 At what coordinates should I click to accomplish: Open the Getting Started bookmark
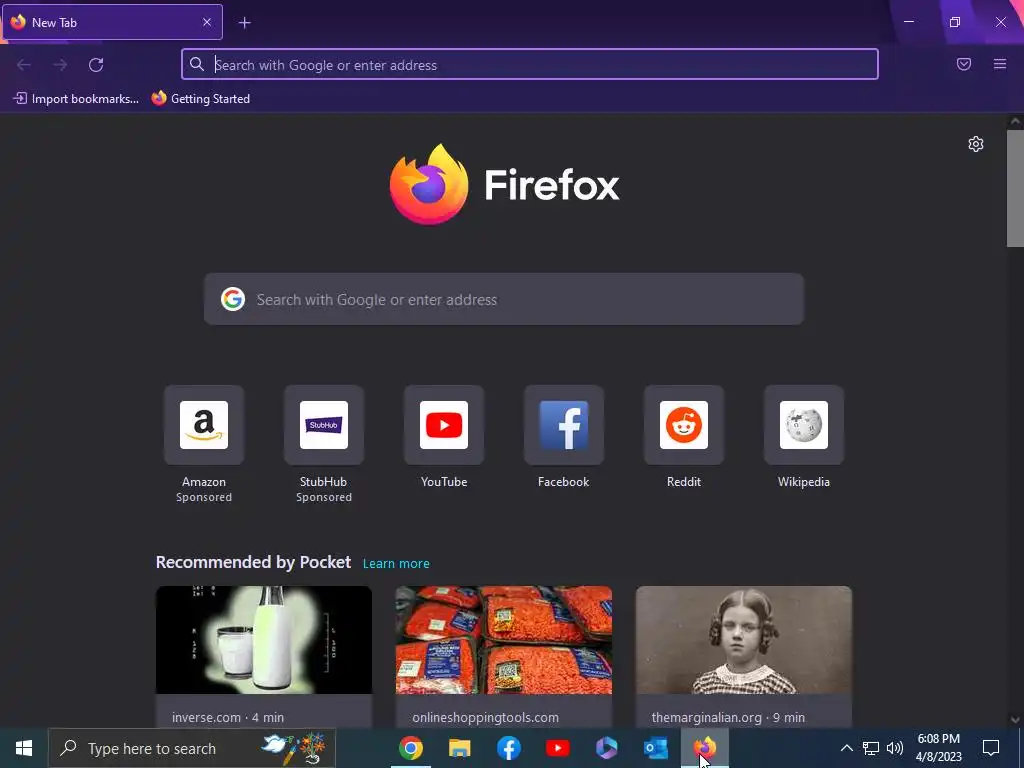[x=201, y=99]
